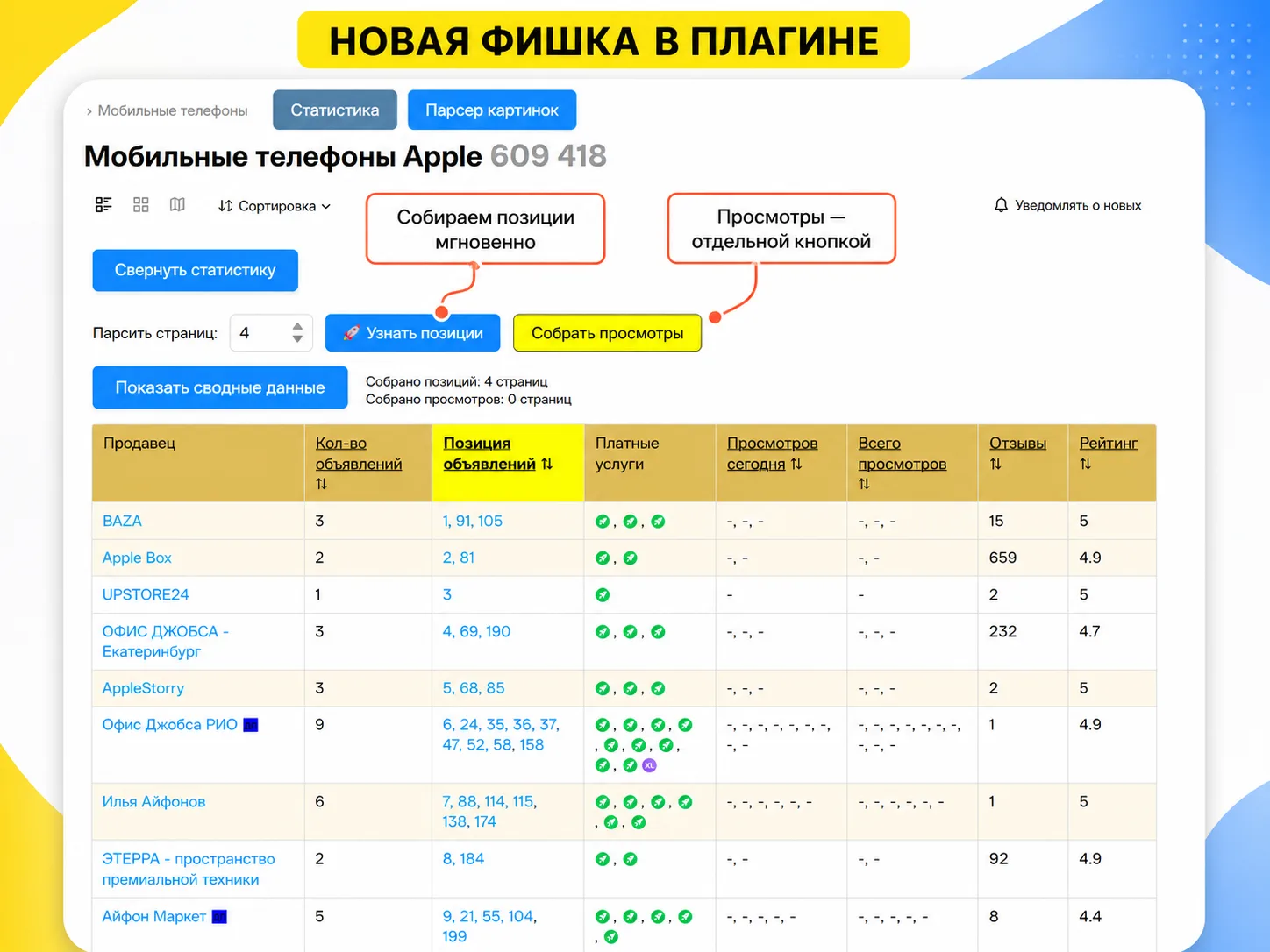Click Свернуть статистику button
Viewport: 1270px width, 952px height.
195,270
